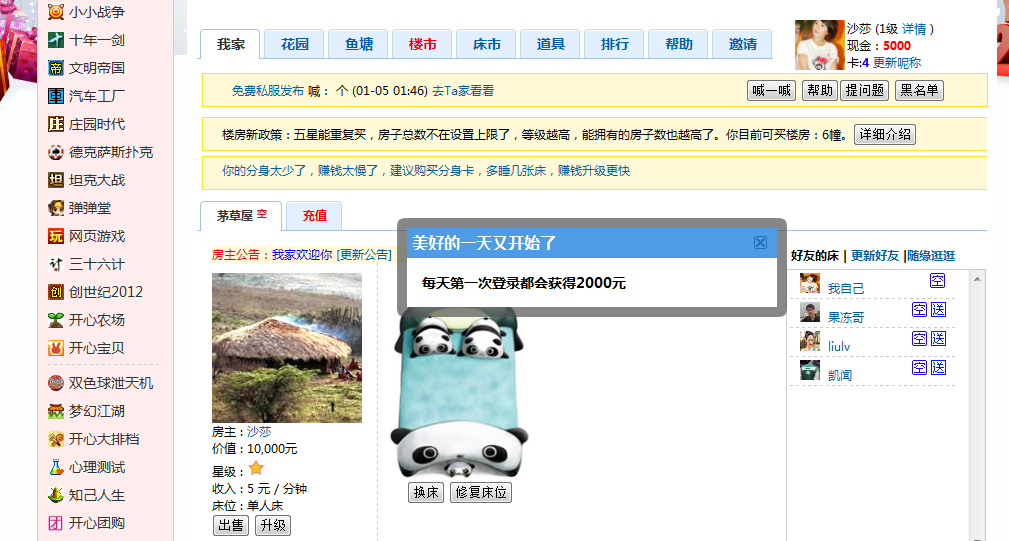This screenshot has height=541, width=1009.
Task: Click the 坦克大战 sidebar icon
Action: tap(56, 180)
